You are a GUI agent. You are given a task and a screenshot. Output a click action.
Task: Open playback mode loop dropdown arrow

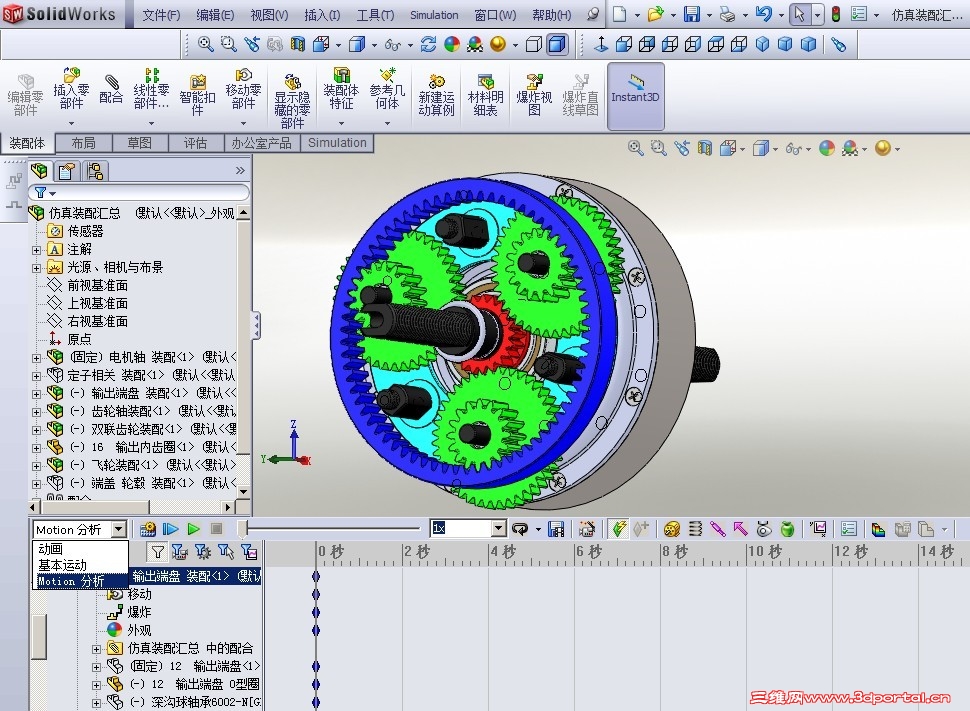click(538, 530)
